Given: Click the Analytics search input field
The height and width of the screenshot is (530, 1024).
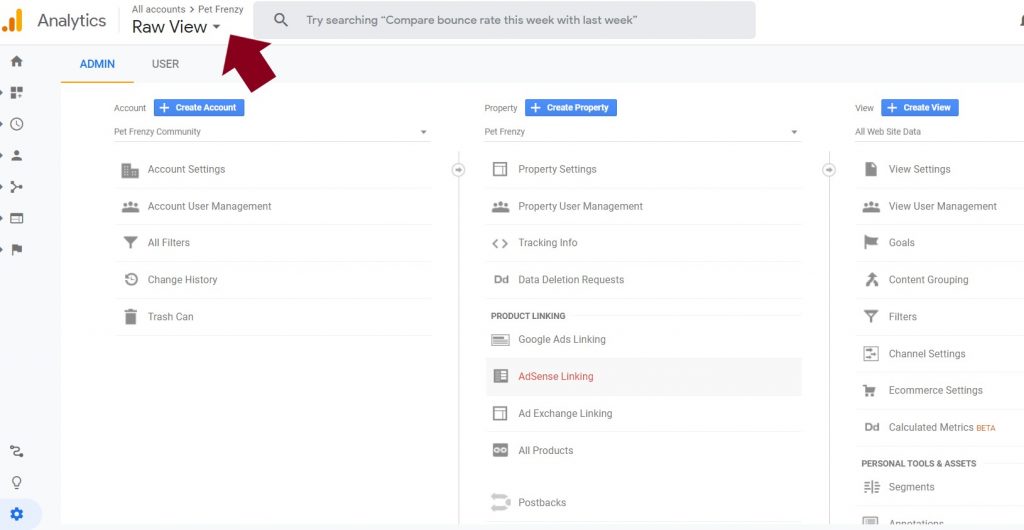Looking at the screenshot, I should pos(504,20).
